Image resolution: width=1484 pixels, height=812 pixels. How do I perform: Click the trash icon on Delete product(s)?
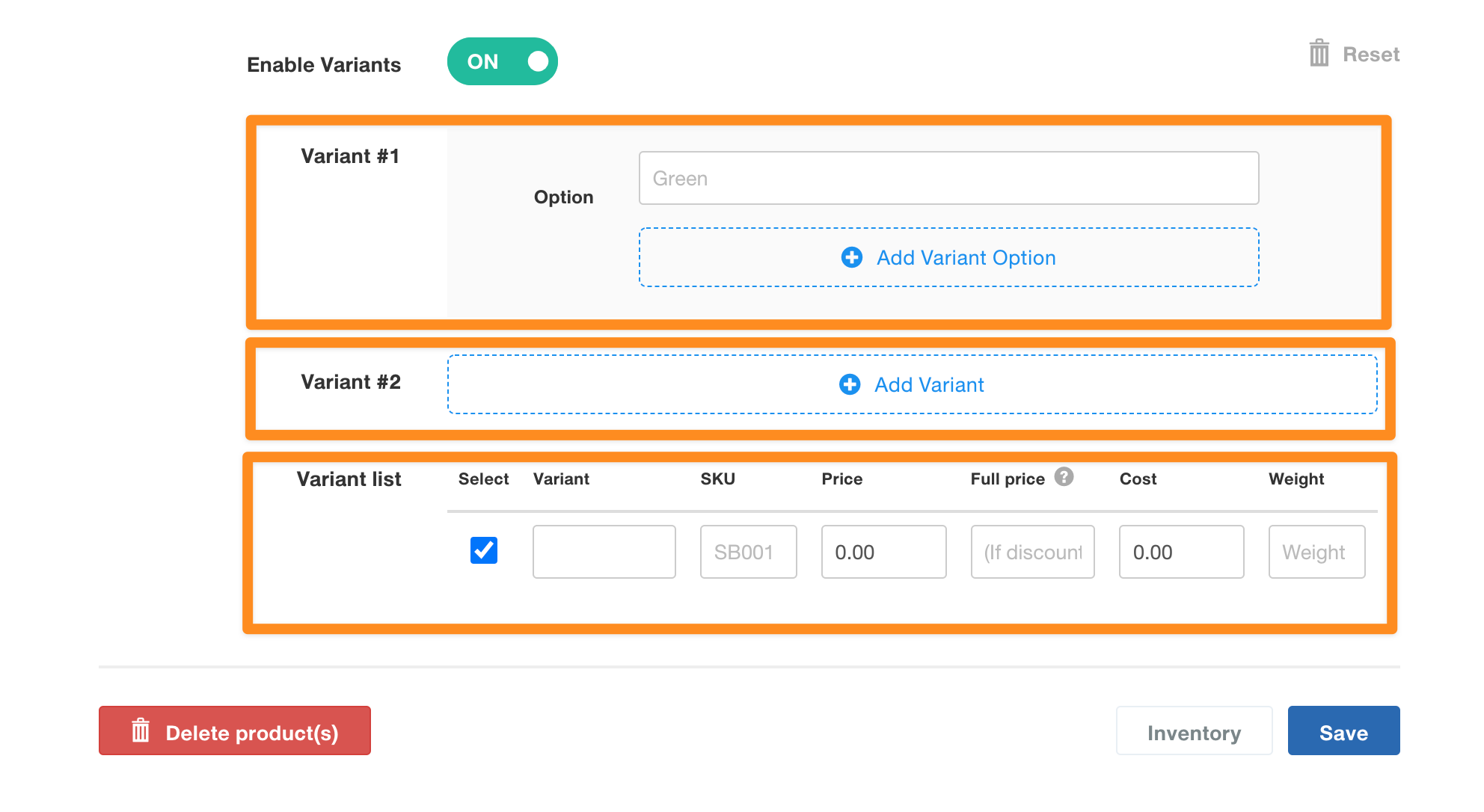(x=141, y=731)
